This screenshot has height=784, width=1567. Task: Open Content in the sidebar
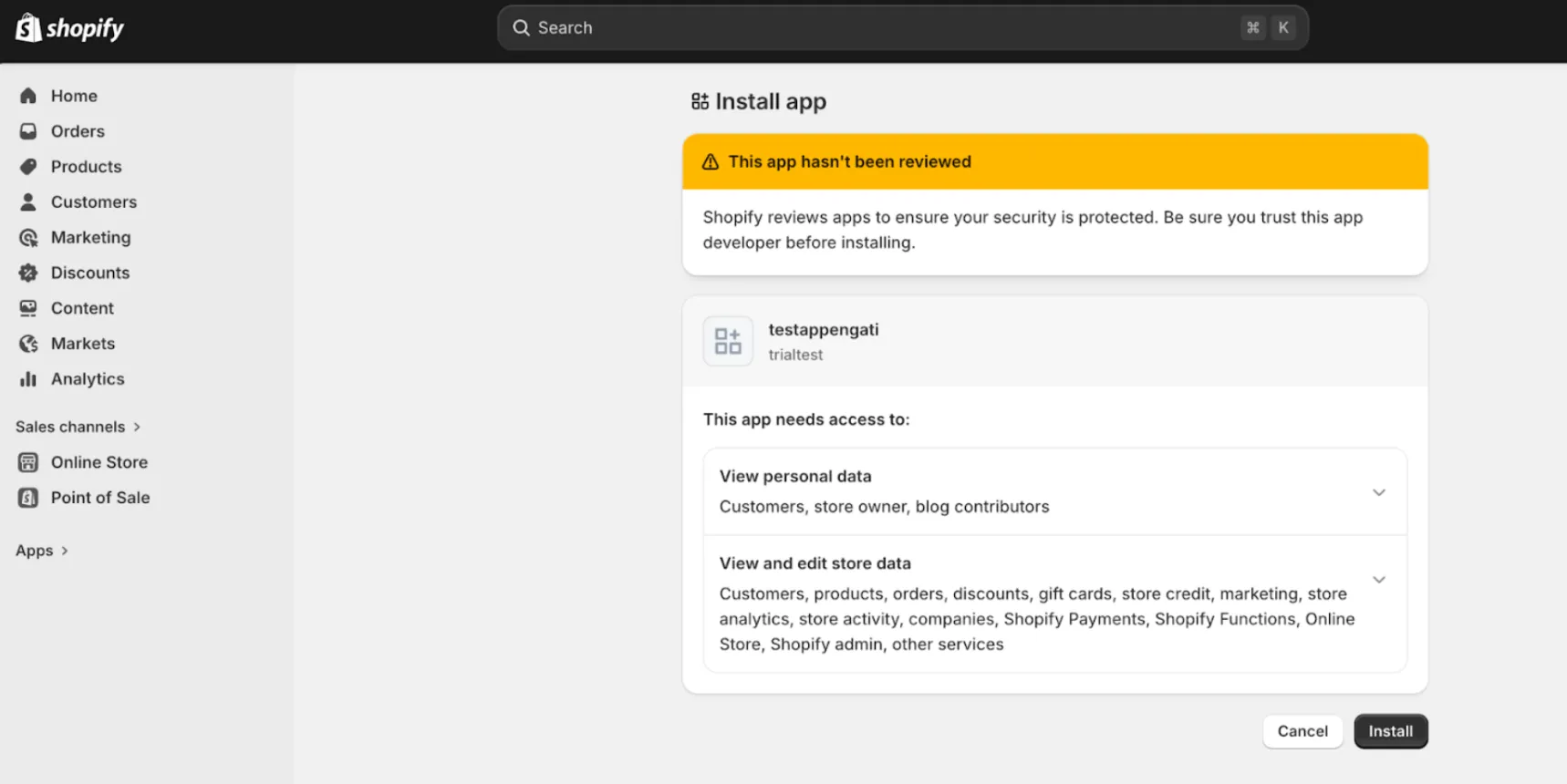coord(82,308)
